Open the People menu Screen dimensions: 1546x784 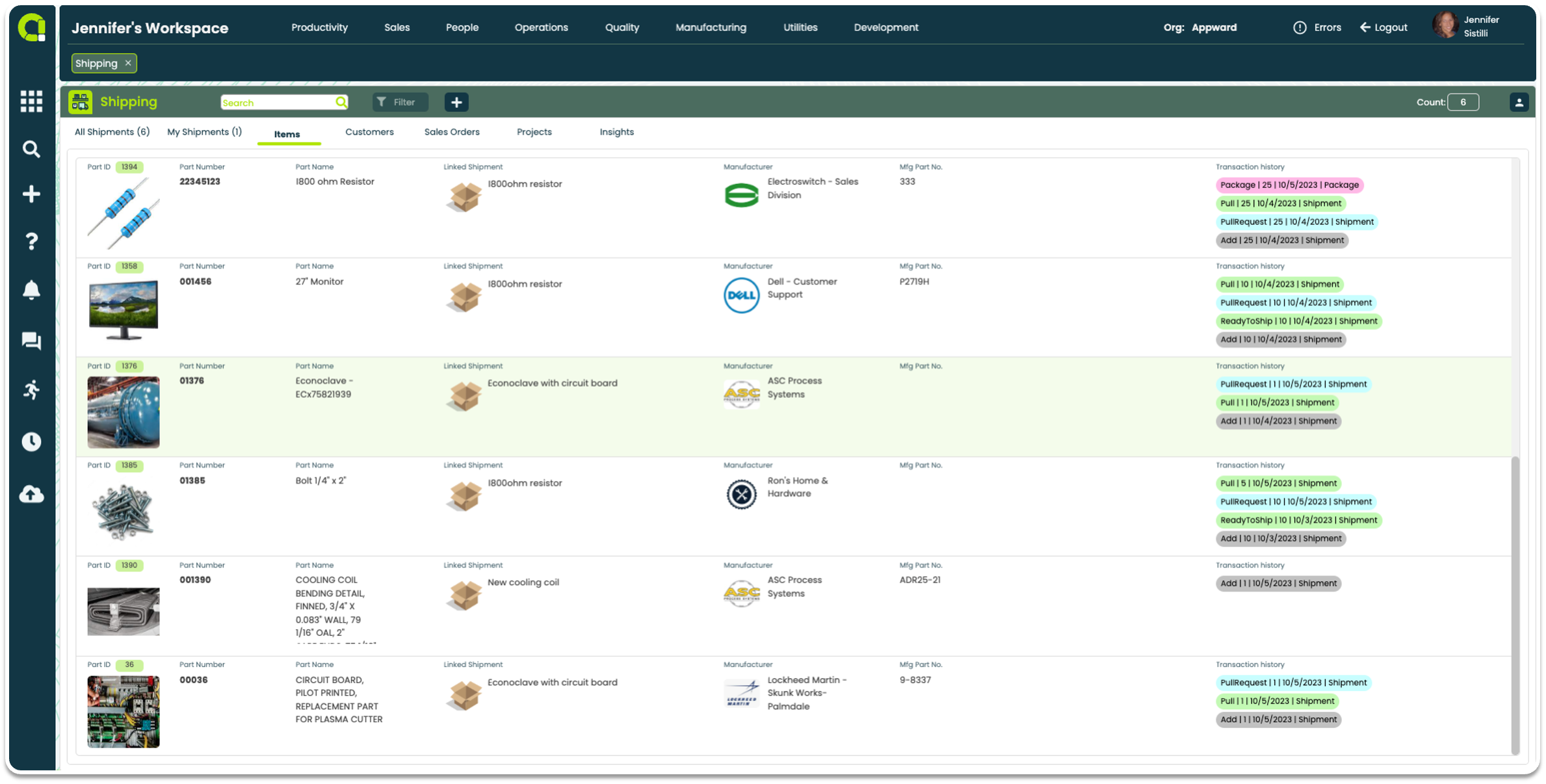462,27
